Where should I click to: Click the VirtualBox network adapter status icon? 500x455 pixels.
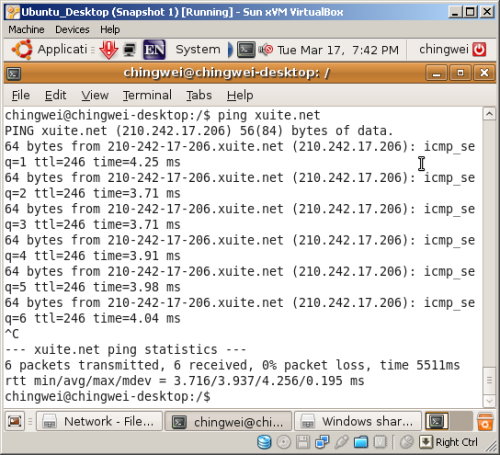point(322,443)
